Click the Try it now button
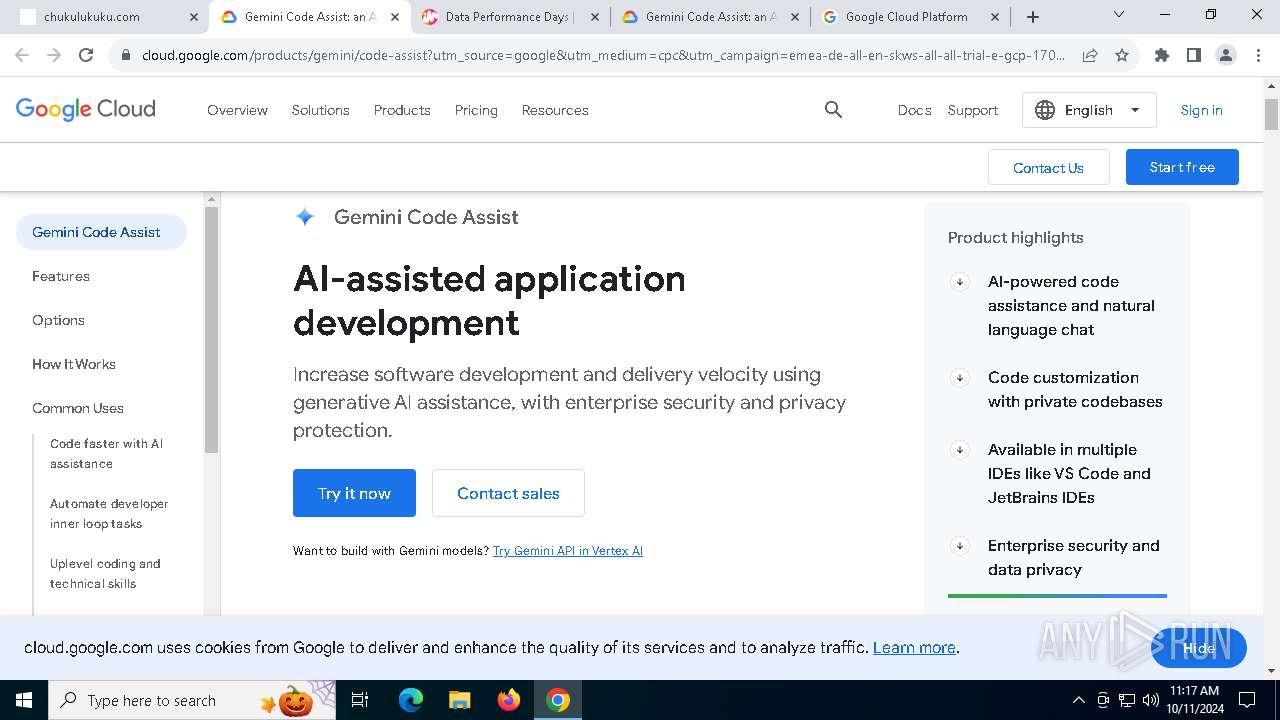This screenshot has width=1280, height=720. pos(354,493)
